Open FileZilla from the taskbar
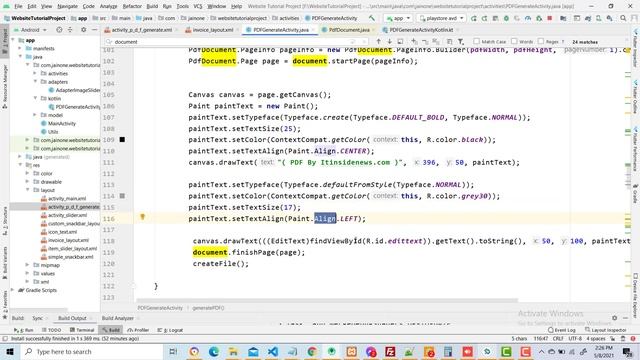This screenshot has width=640, height=360. point(390,351)
